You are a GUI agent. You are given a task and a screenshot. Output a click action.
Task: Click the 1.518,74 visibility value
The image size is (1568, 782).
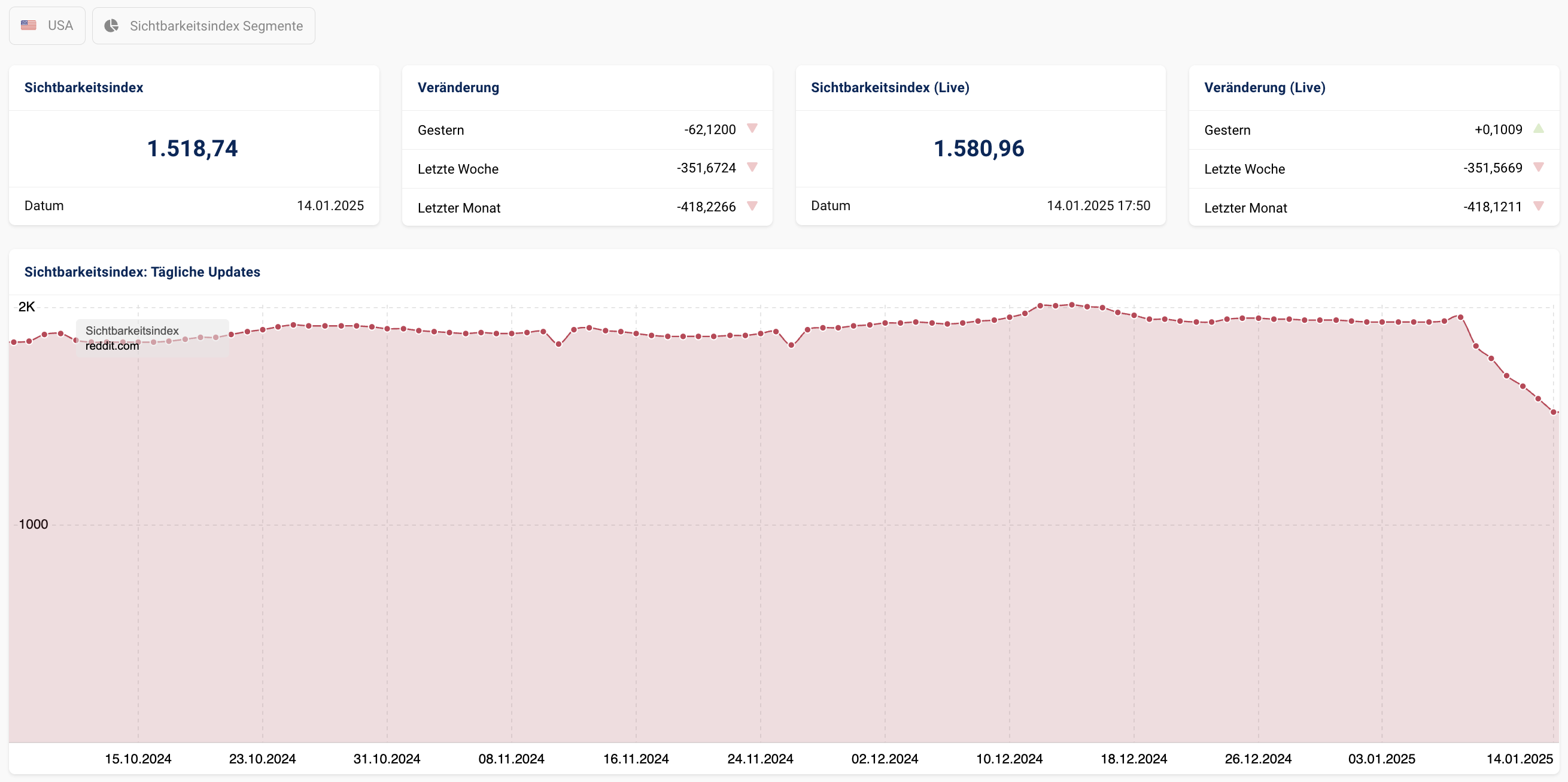[192, 148]
